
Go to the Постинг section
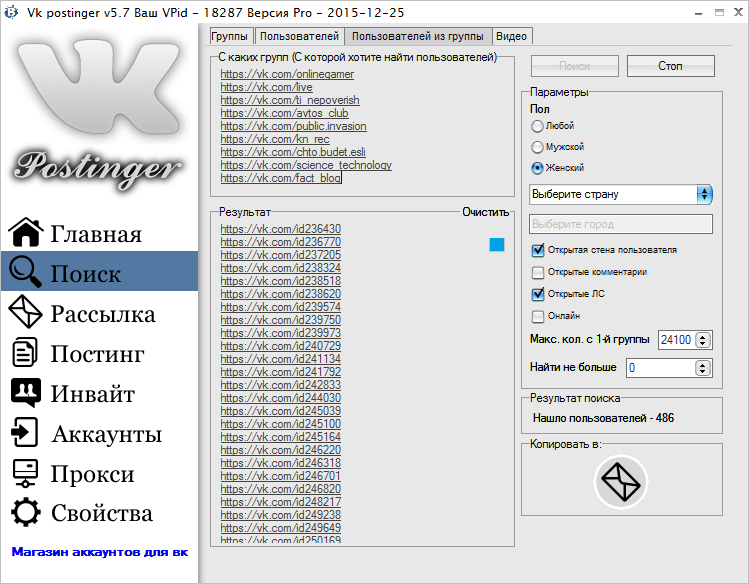97,353
